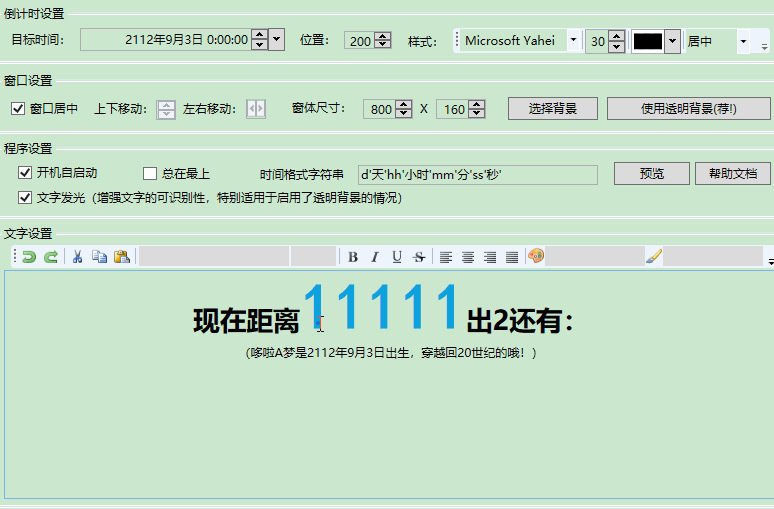This screenshot has width=774, height=509.
Task: Decrease the window width 800
Action: point(404,114)
